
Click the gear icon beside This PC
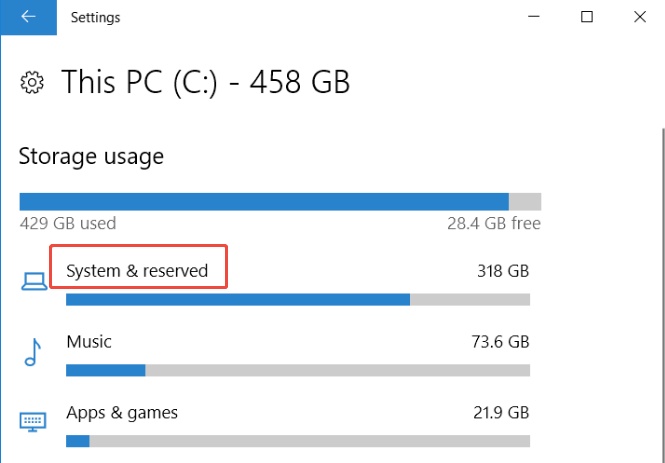32,82
